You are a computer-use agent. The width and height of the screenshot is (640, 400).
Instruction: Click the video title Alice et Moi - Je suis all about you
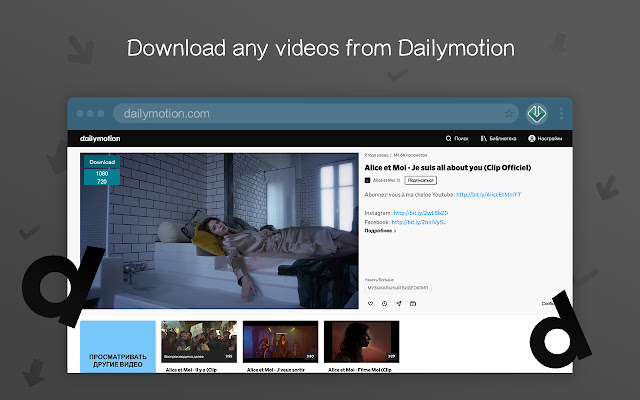point(447,167)
